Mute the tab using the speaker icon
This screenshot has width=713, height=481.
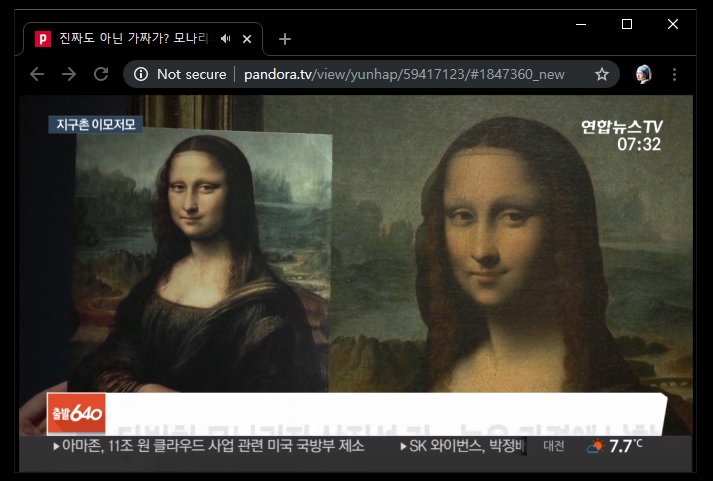tap(226, 39)
